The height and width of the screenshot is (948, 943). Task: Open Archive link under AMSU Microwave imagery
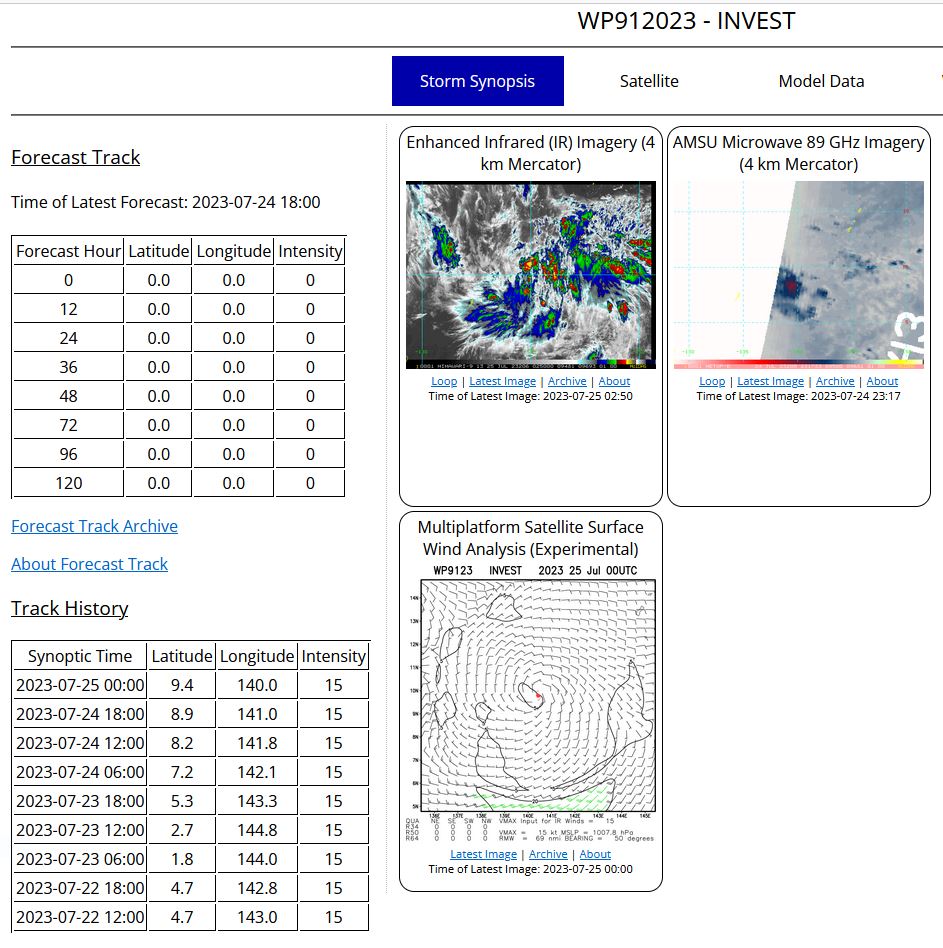(x=835, y=381)
